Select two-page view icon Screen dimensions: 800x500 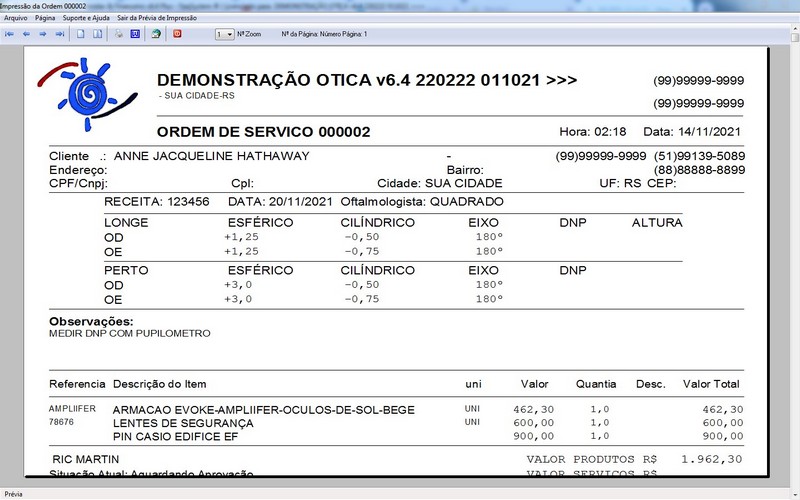(97, 34)
